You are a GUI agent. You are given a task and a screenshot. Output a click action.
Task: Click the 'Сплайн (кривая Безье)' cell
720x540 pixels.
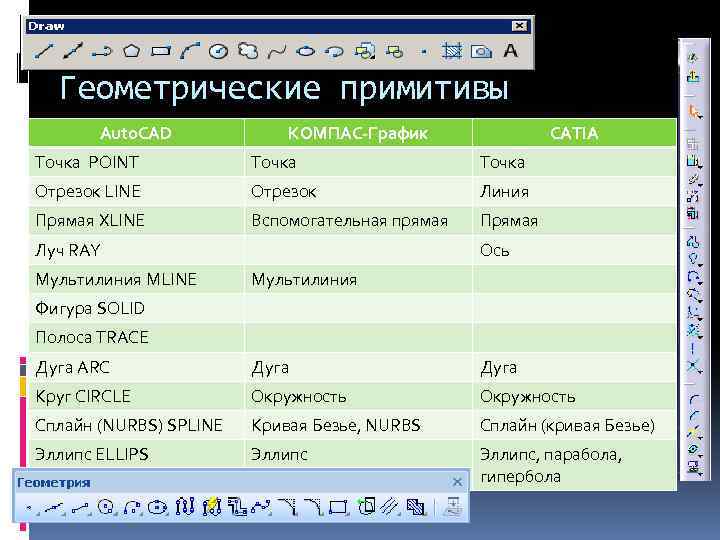click(x=574, y=425)
